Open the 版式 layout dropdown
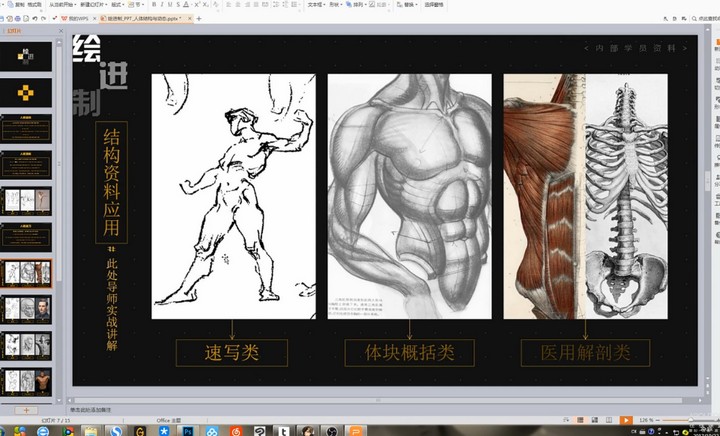This screenshot has height=436, width=720. [x=118, y=4]
